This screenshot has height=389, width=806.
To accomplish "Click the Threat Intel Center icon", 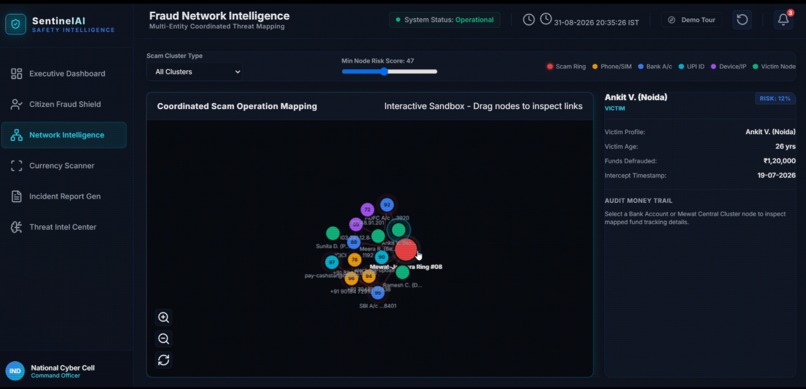I will coord(16,227).
